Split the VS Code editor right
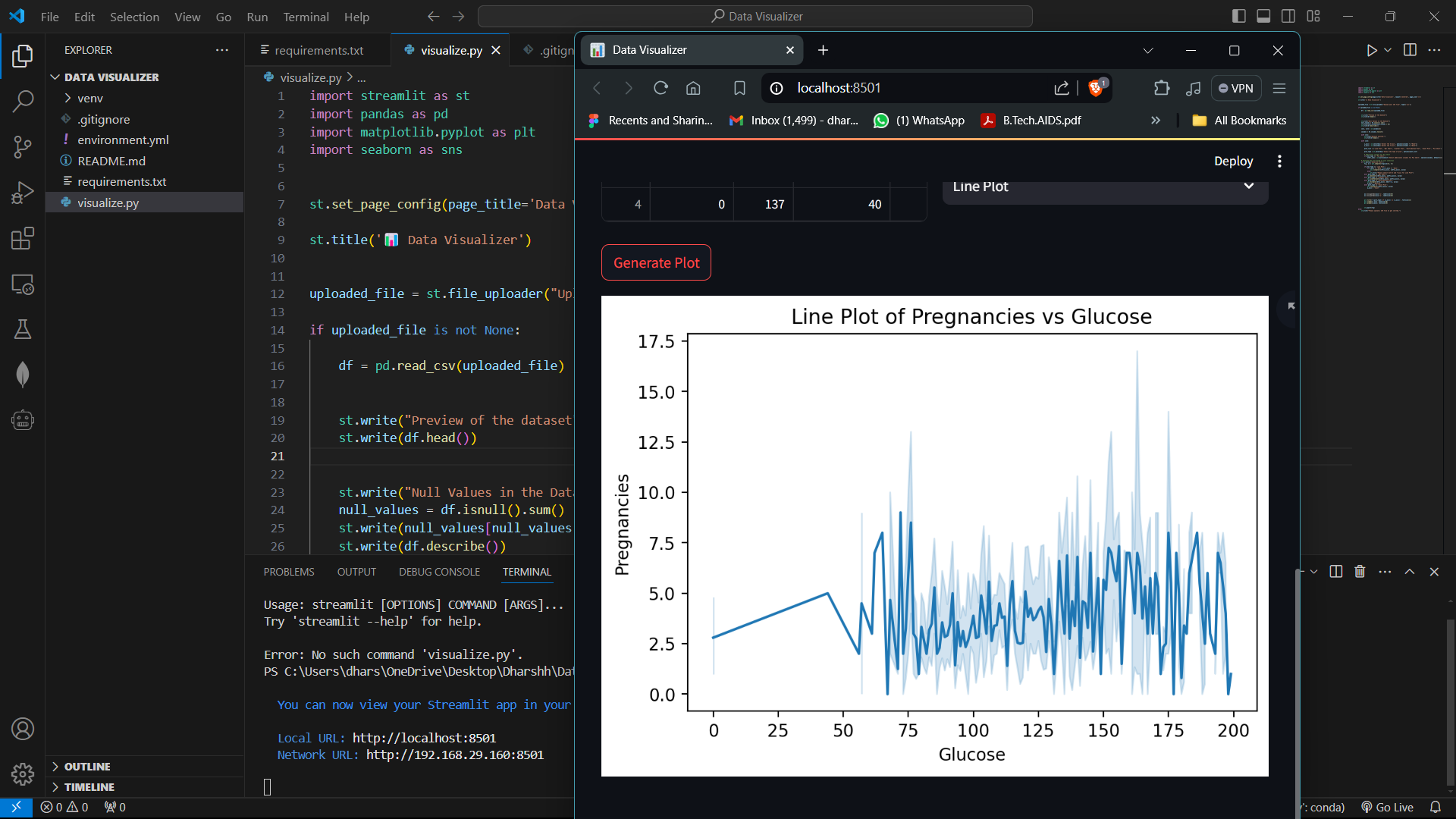Viewport: 1456px width, 819px height. [x=1410, y=50]
